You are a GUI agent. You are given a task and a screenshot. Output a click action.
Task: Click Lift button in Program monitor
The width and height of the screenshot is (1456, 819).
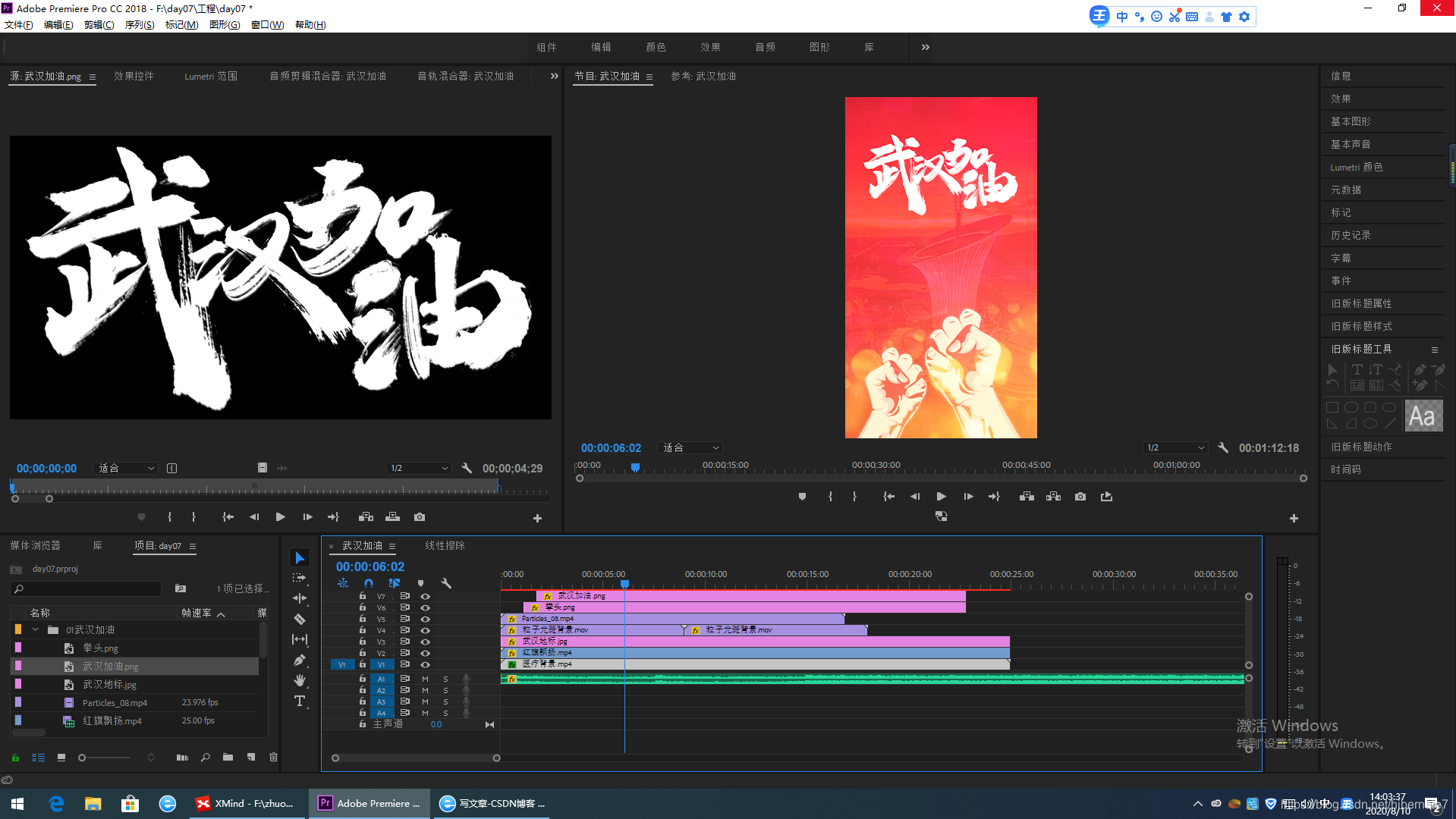[x=1027, y=497]
